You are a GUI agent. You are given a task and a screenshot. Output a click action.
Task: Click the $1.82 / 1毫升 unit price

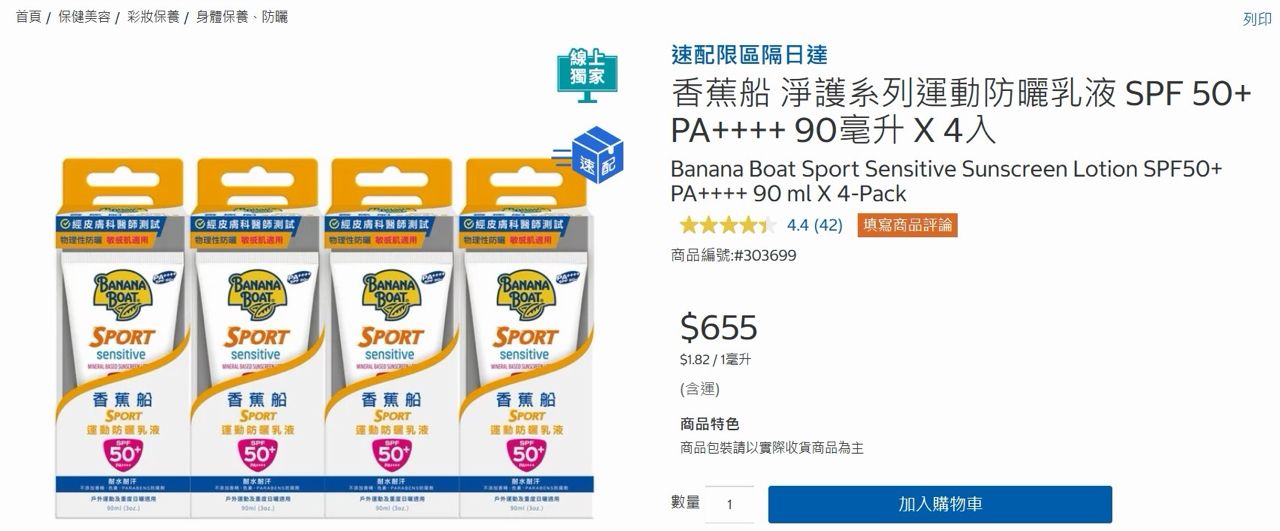point(715,359)
